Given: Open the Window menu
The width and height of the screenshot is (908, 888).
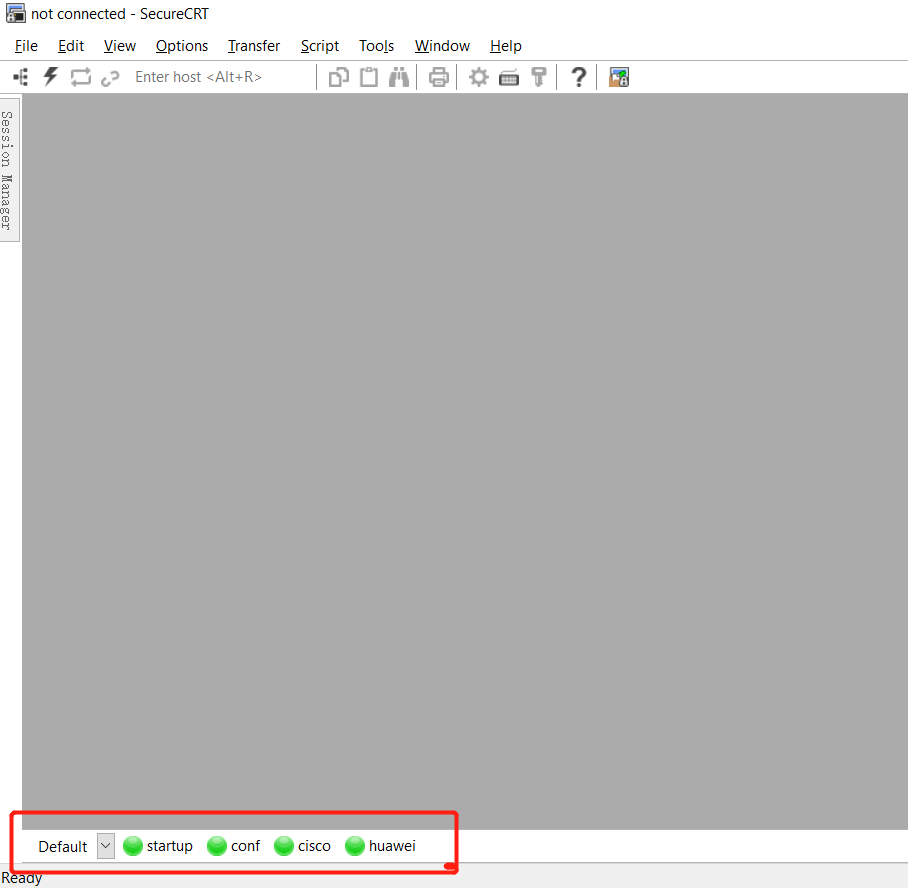Looking at the screenshot, I should (x=442, y=46).
